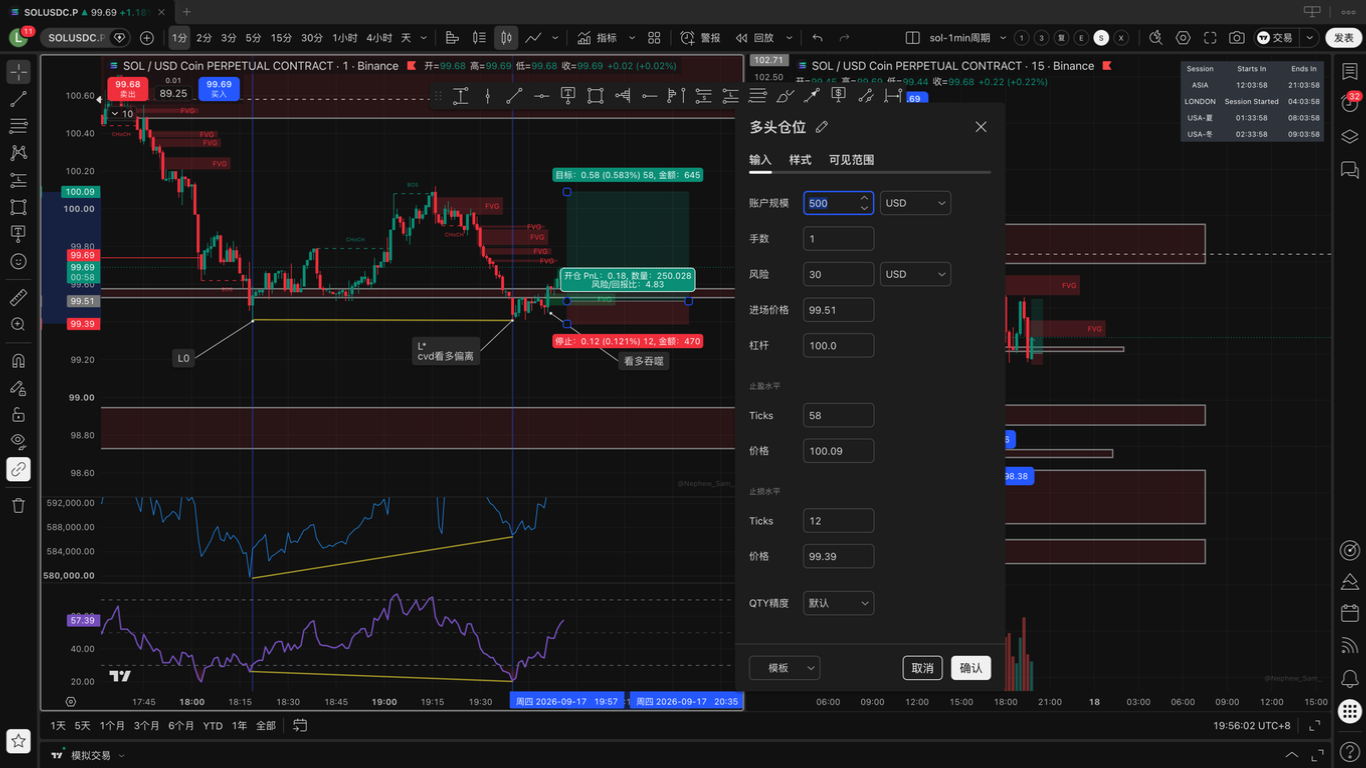
Task: Select the highlighted S layout circle button
Action: (x=1101, y=38)
